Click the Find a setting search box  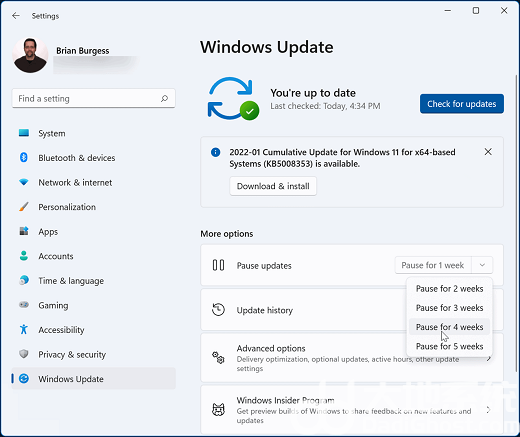pyautogui.click(x=94, y=98)
